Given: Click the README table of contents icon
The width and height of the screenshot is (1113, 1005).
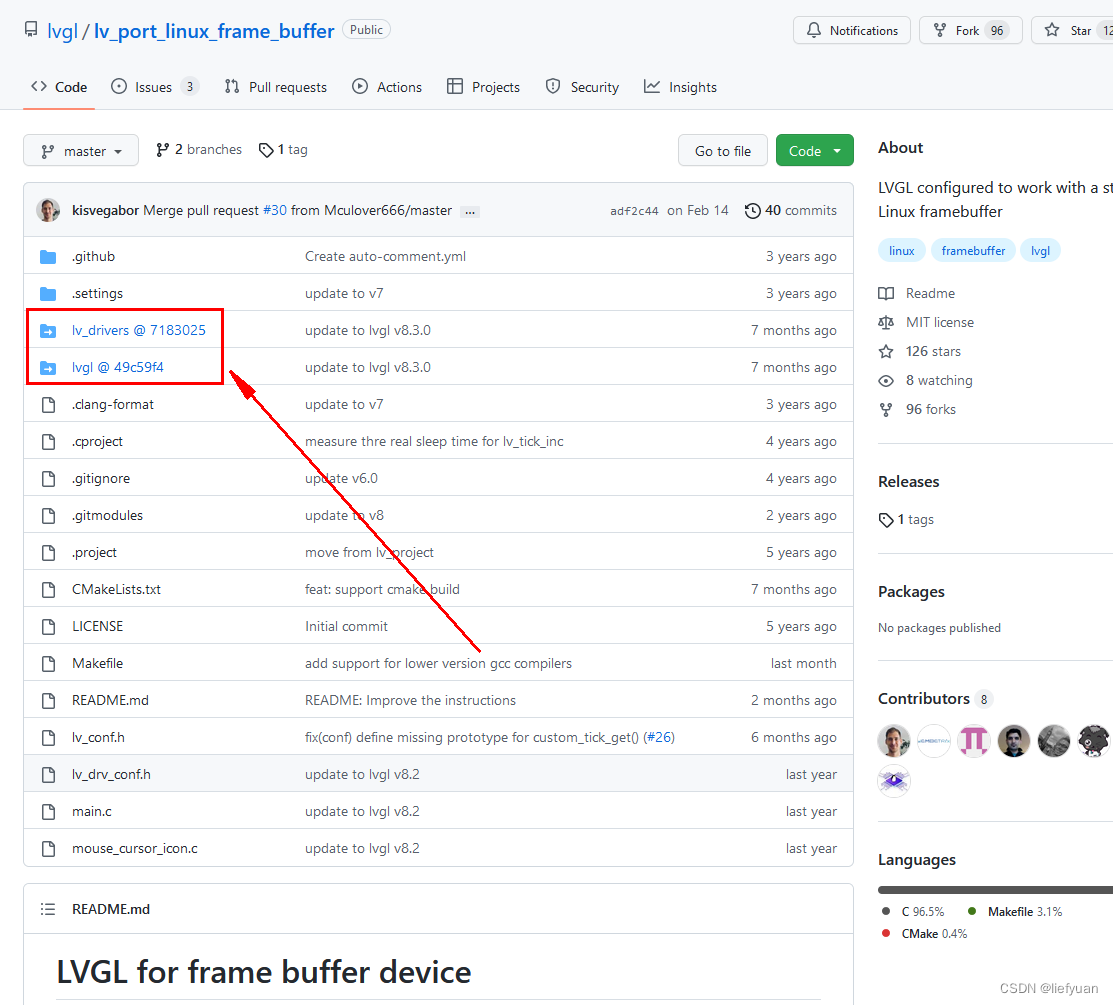Looking at the screenshot, I should (48, 909).
